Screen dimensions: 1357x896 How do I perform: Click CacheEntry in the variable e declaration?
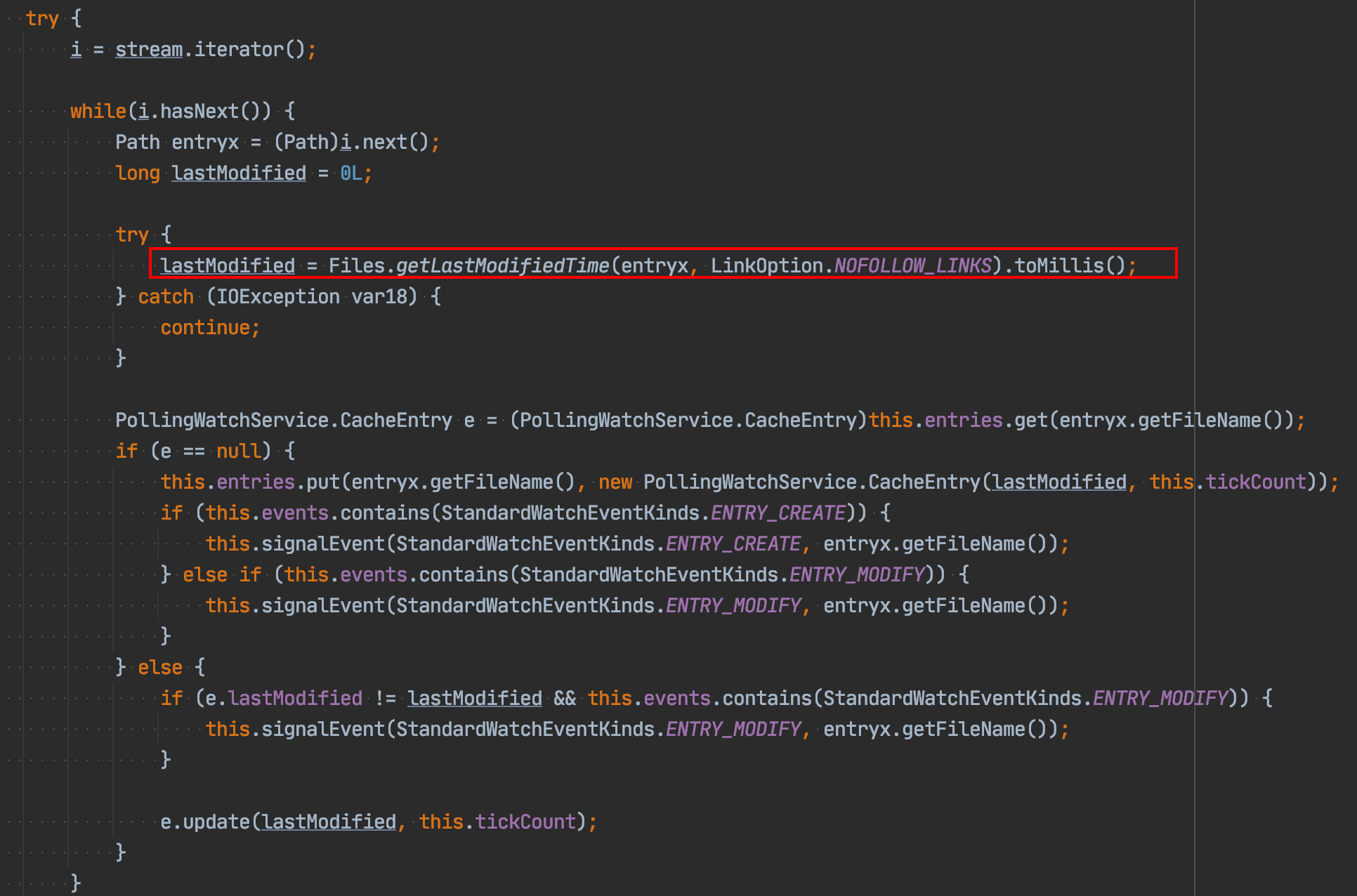click(x=396, y=420)
